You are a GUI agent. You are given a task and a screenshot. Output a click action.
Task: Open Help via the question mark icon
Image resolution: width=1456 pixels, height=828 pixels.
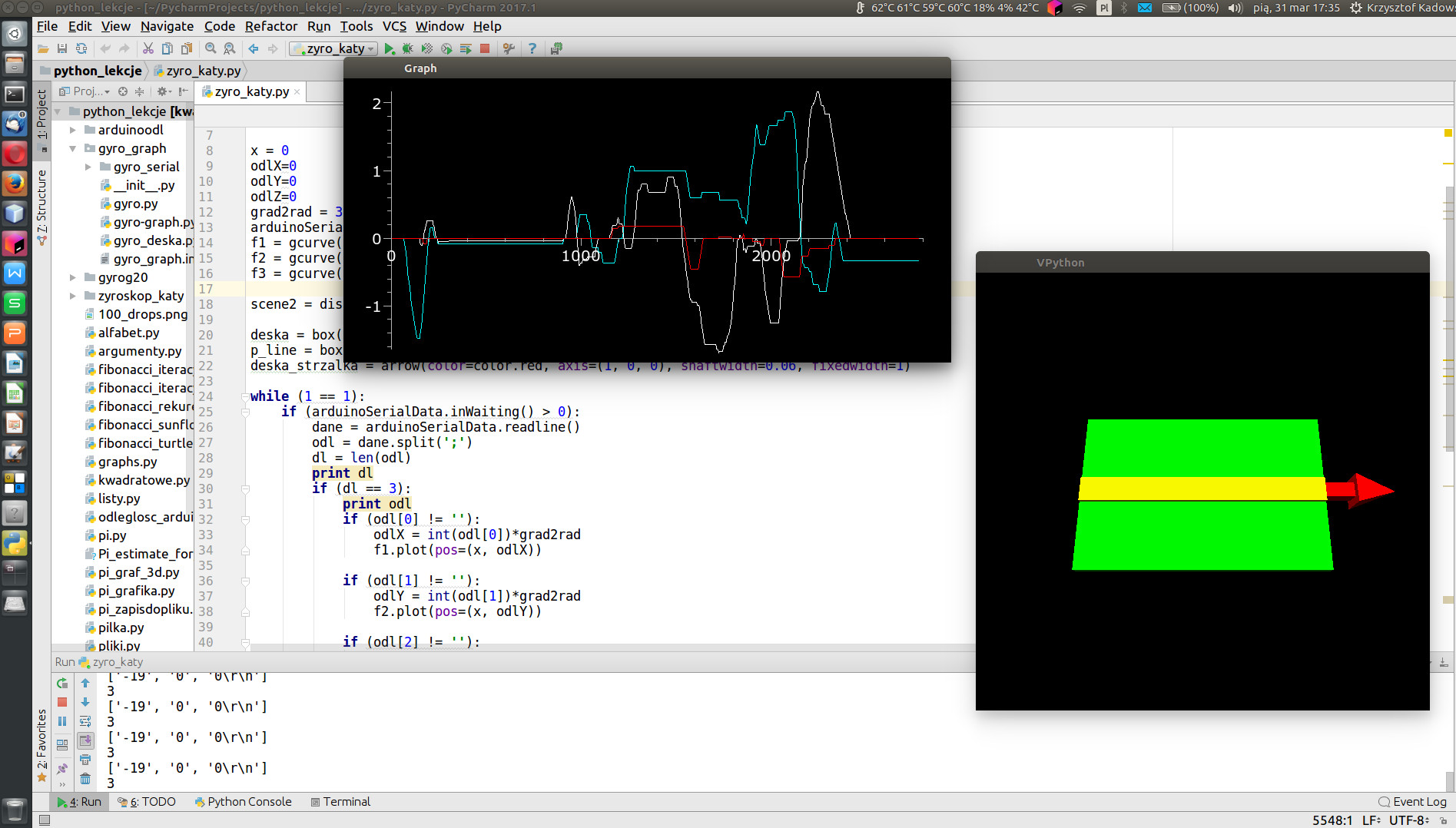point(532,48)
